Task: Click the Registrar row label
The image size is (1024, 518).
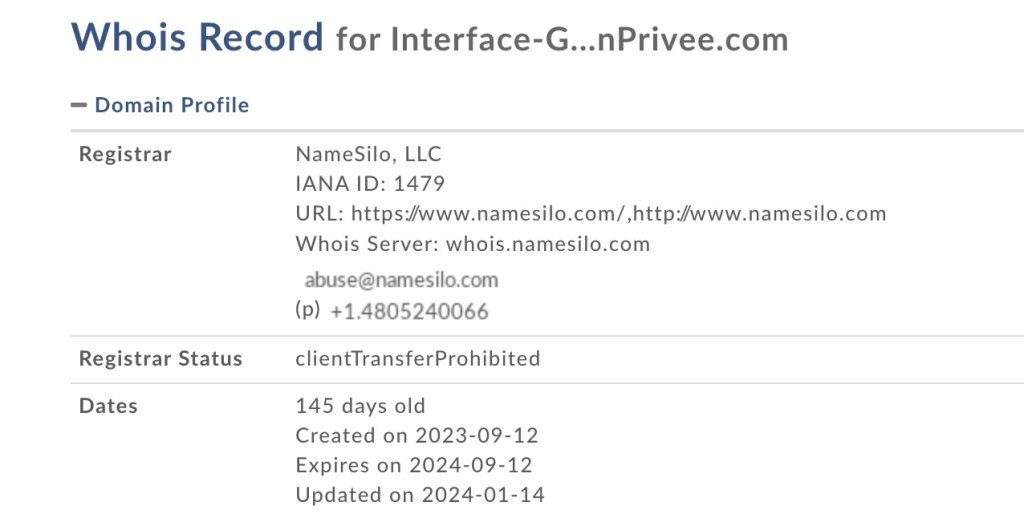Action: click(x=125, y=154)
